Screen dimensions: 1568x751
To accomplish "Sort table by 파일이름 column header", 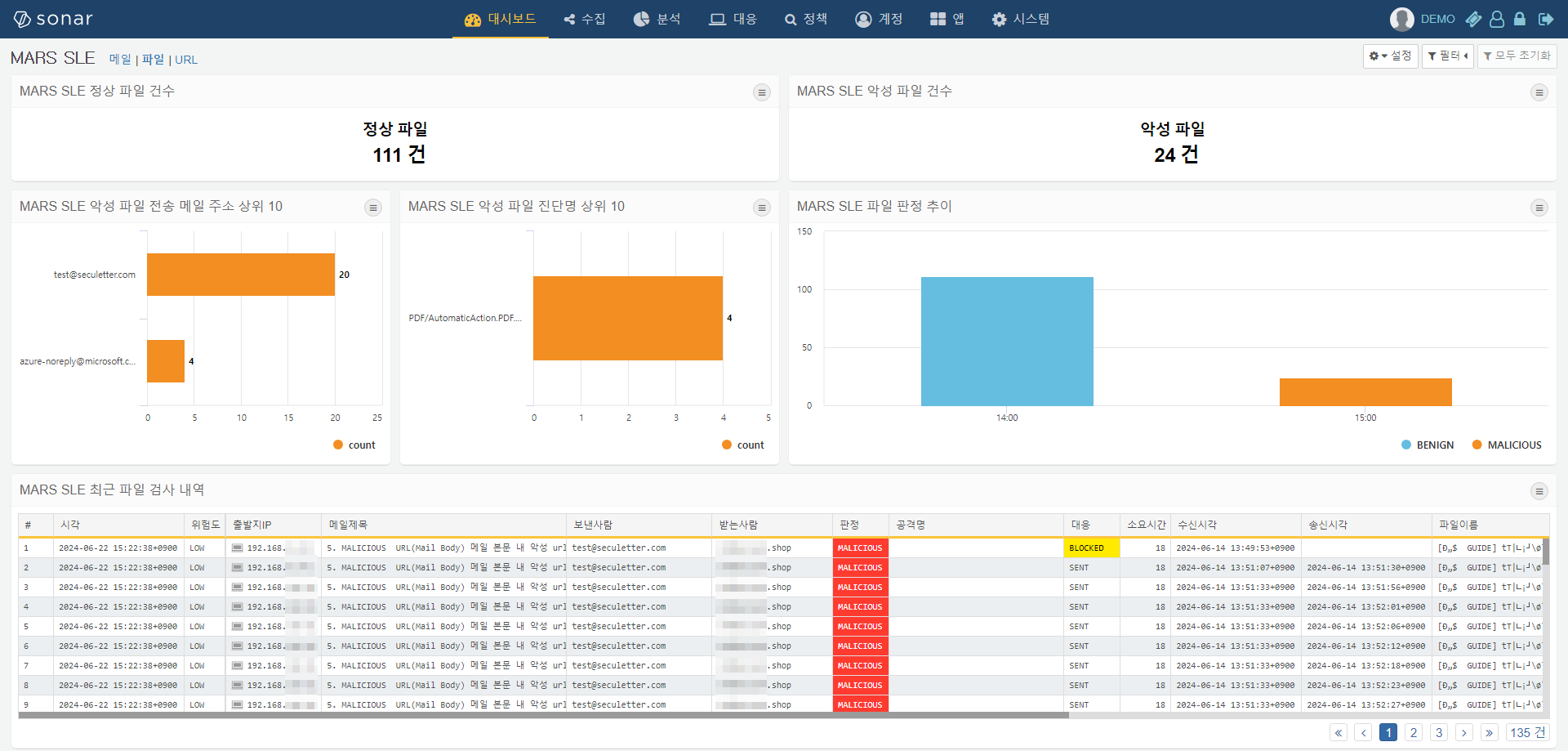I will tap(1490, 525).
